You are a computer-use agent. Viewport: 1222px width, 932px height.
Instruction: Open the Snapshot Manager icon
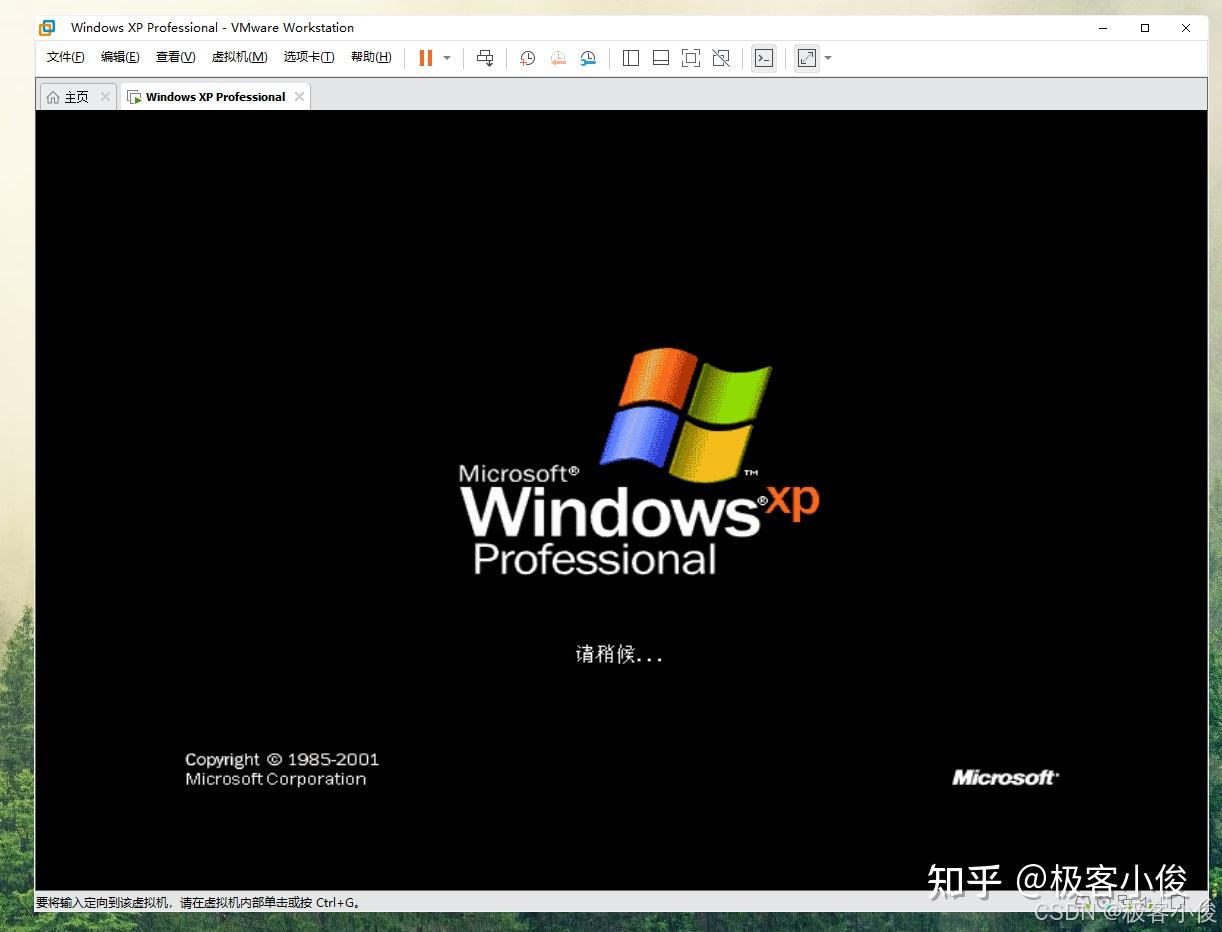588,58
